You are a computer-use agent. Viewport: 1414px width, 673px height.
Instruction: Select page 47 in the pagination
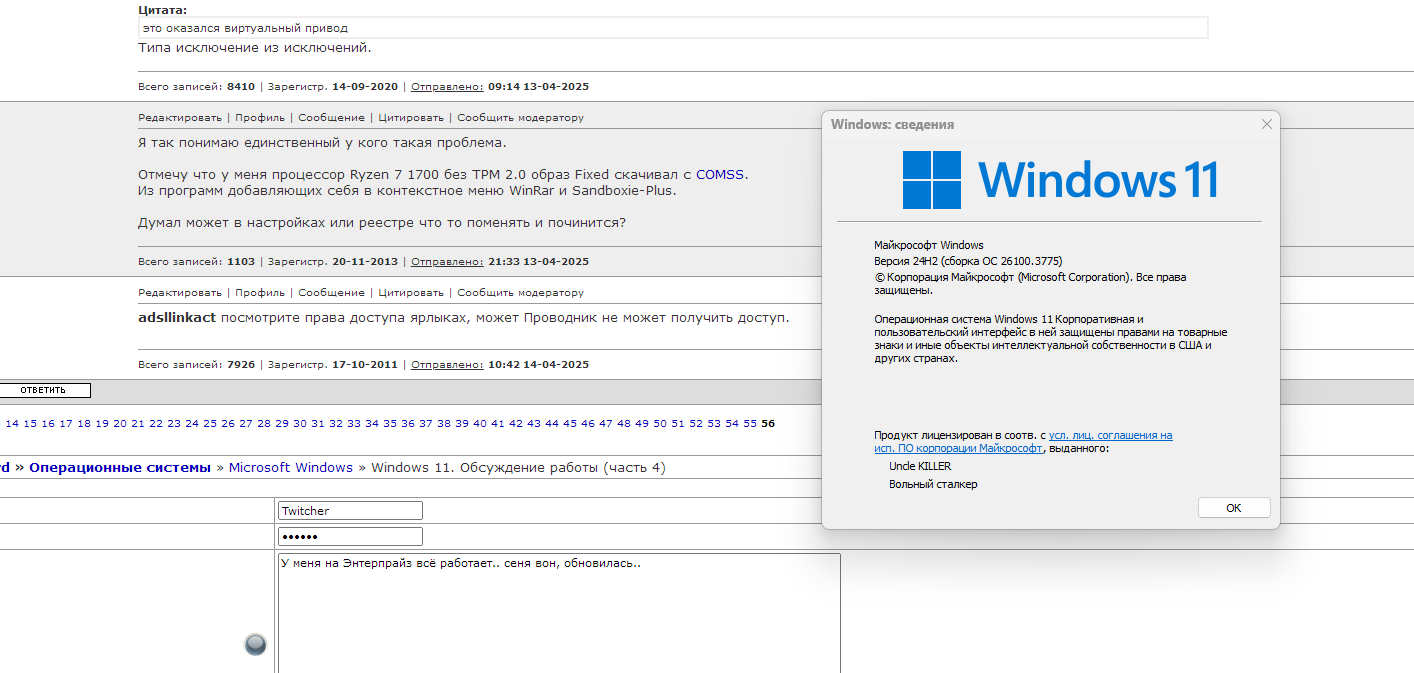tap(606, 424)
